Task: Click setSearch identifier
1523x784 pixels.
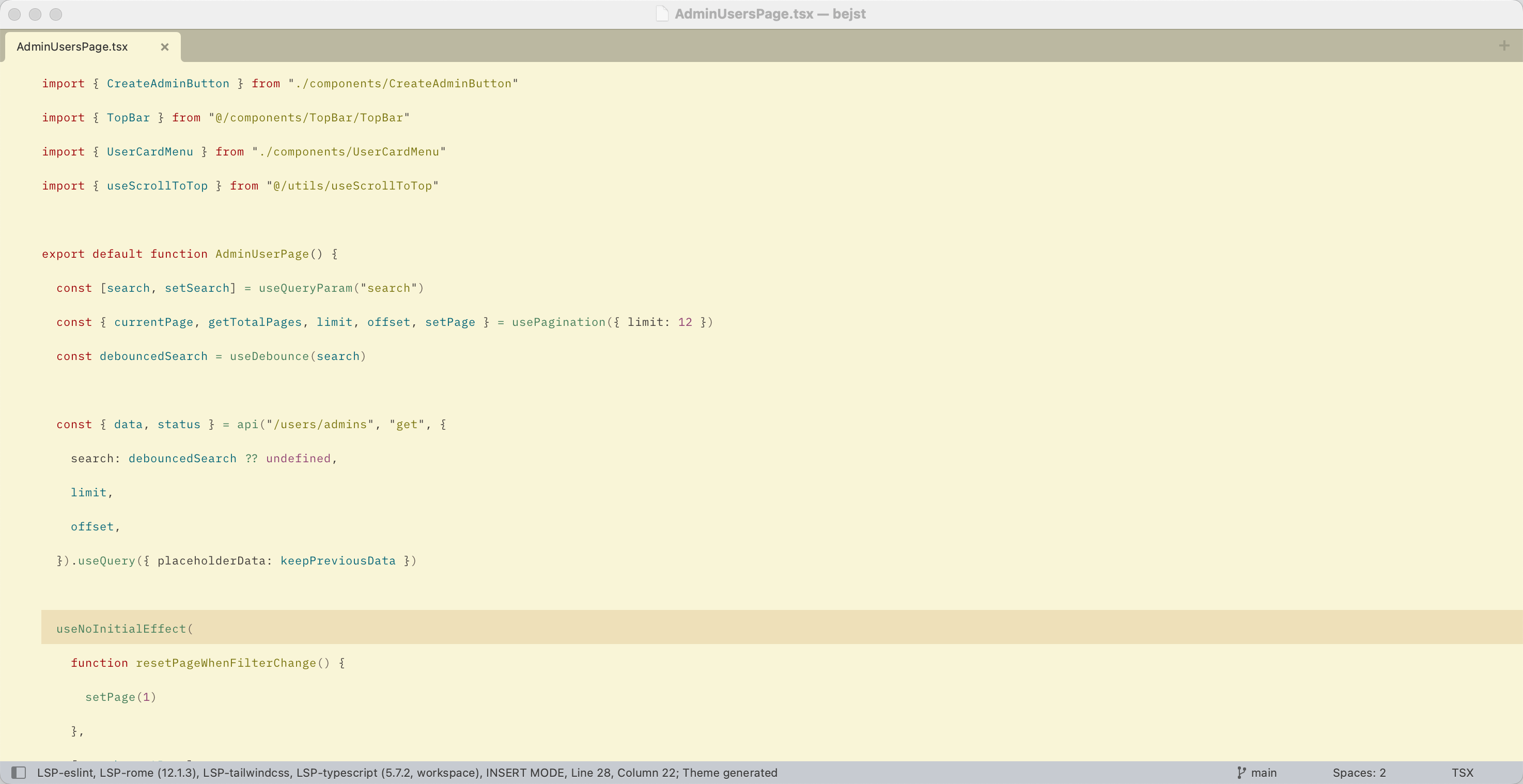Action: coord(197,288)
